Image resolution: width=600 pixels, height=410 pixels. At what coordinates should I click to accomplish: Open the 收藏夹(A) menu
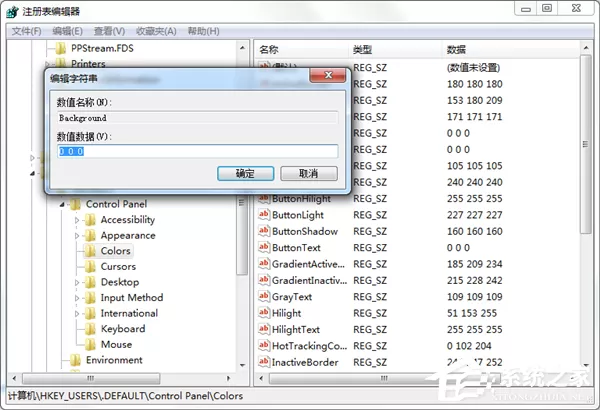click(x=156, y=31)
